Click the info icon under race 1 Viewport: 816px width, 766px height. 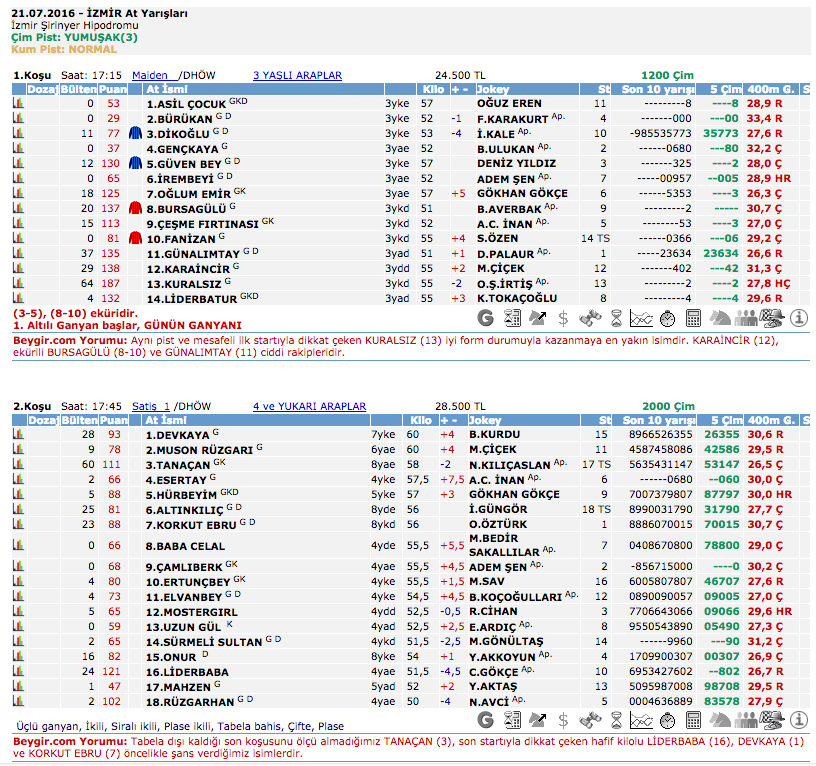point(798,318)
